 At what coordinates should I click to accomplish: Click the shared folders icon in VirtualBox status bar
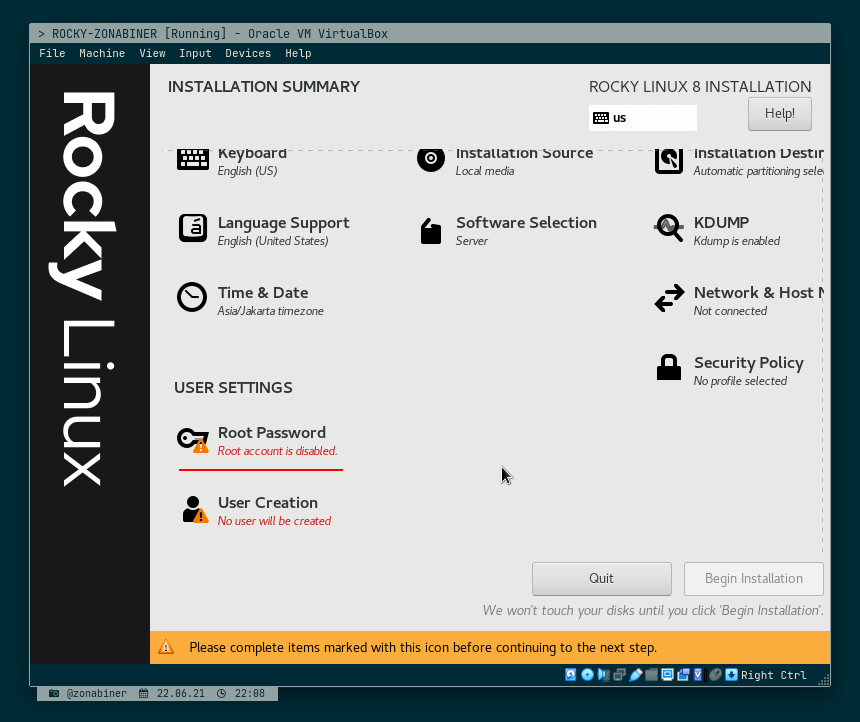(652, 675)
